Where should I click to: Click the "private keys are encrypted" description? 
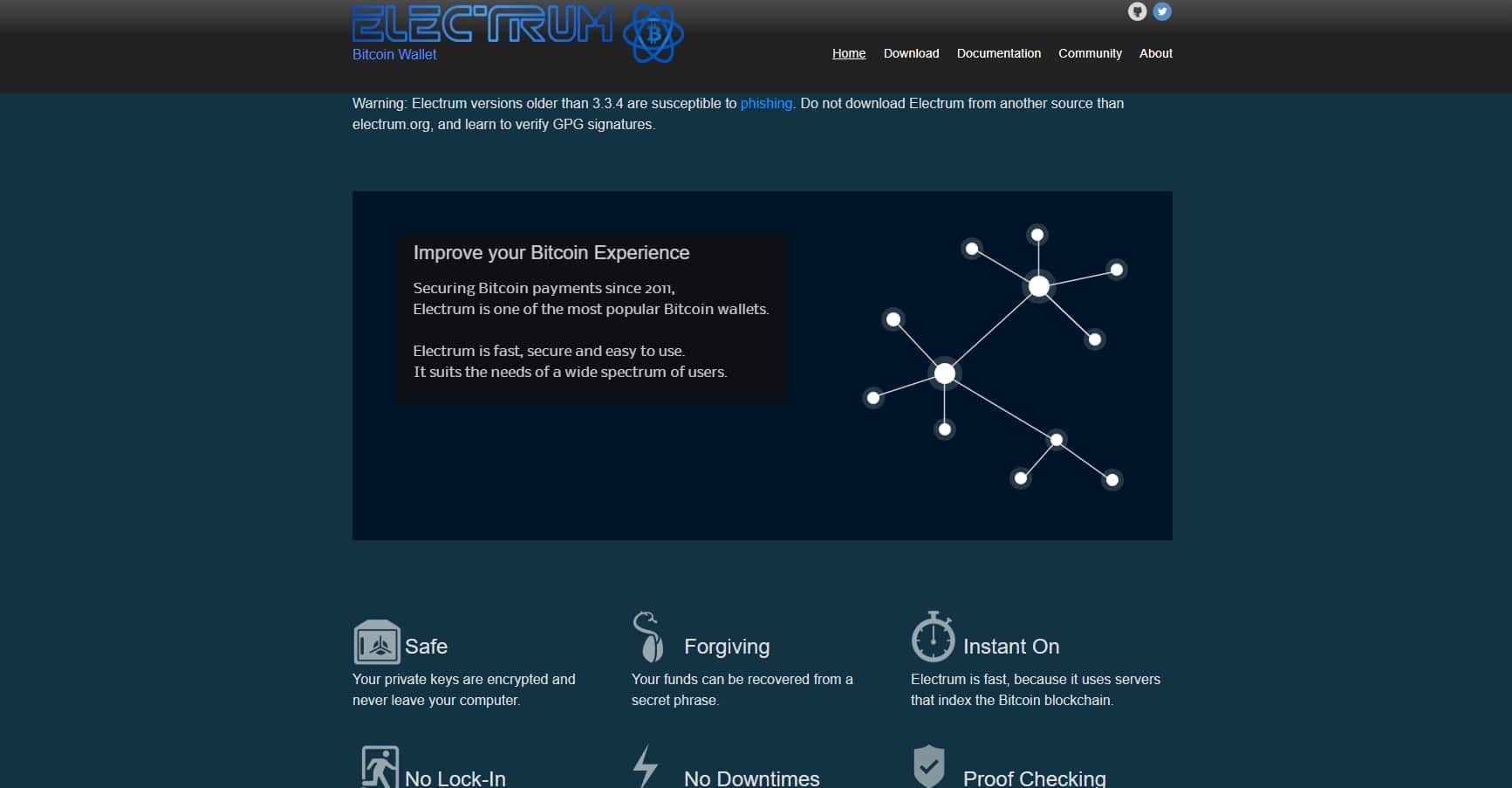point(464,689)
